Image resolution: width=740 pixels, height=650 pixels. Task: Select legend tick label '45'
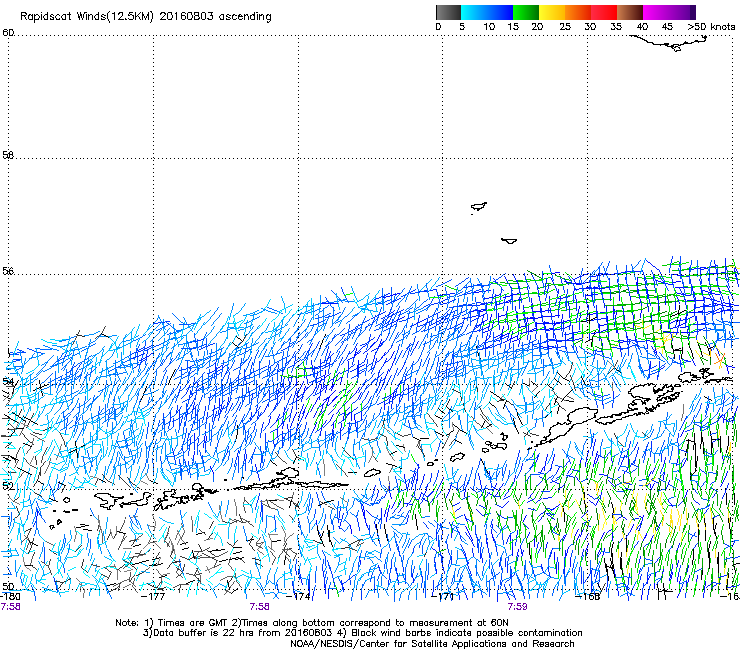667,27
